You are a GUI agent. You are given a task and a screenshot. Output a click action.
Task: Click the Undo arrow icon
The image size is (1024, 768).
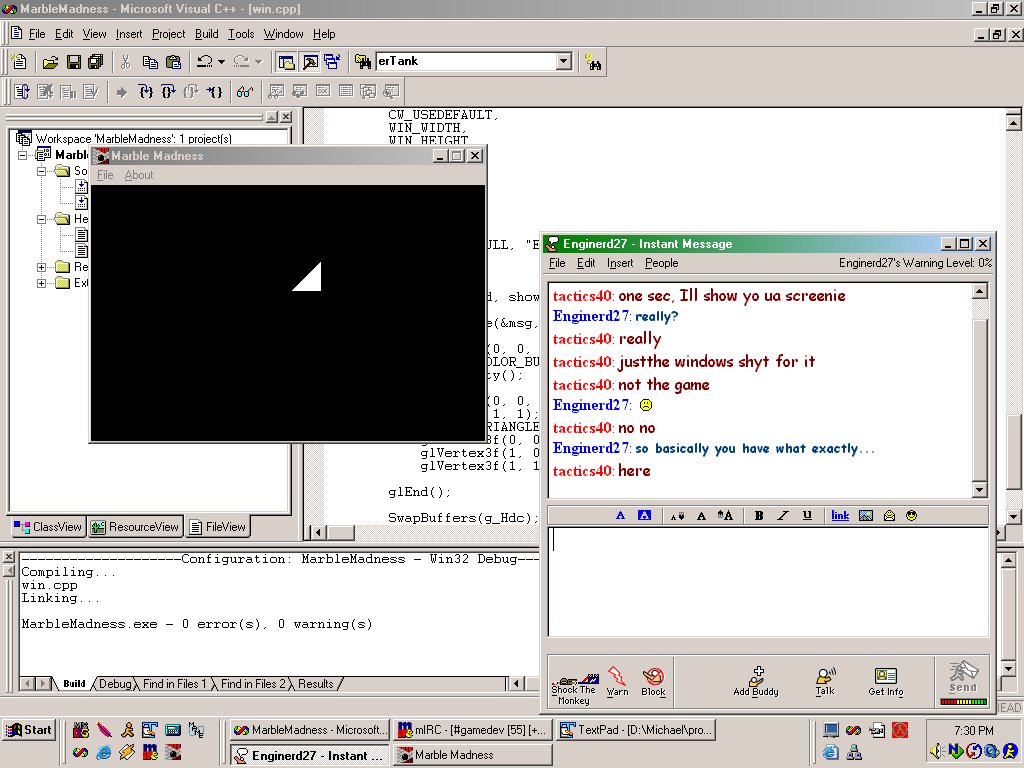pyautogui.click(x=205, y=62)
